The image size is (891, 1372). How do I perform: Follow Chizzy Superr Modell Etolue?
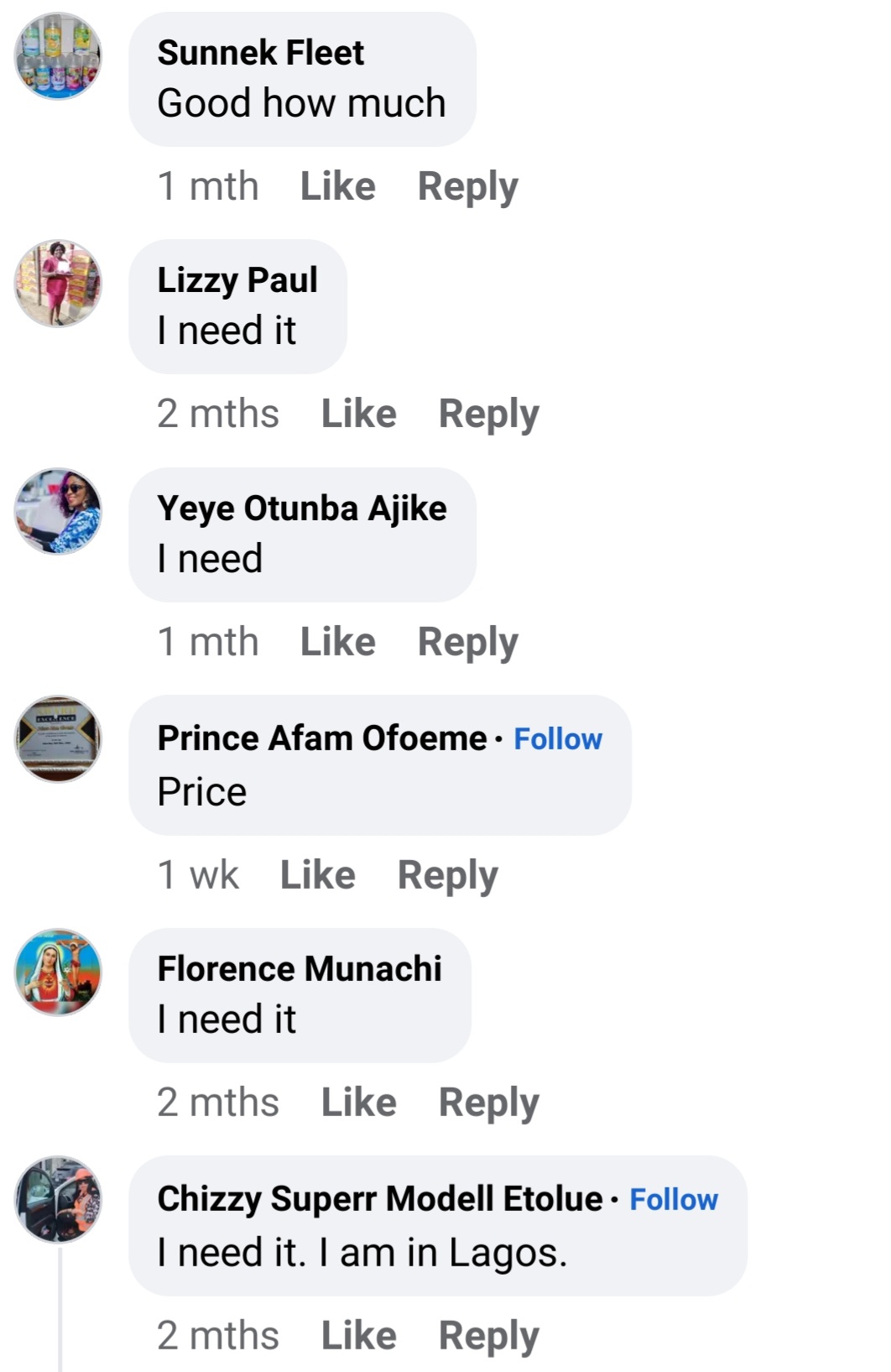(x=674, y=1200)
